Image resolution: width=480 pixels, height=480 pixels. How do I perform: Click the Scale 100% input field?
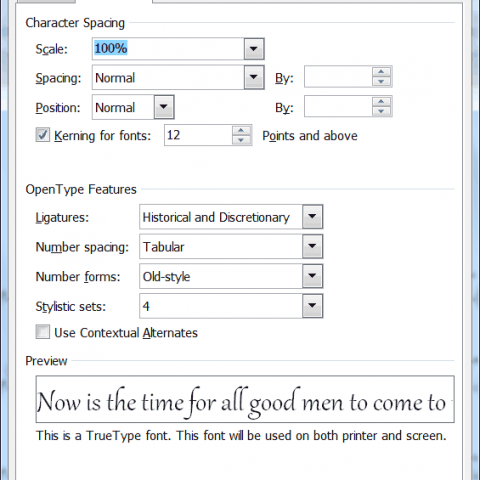click(168, 49)
